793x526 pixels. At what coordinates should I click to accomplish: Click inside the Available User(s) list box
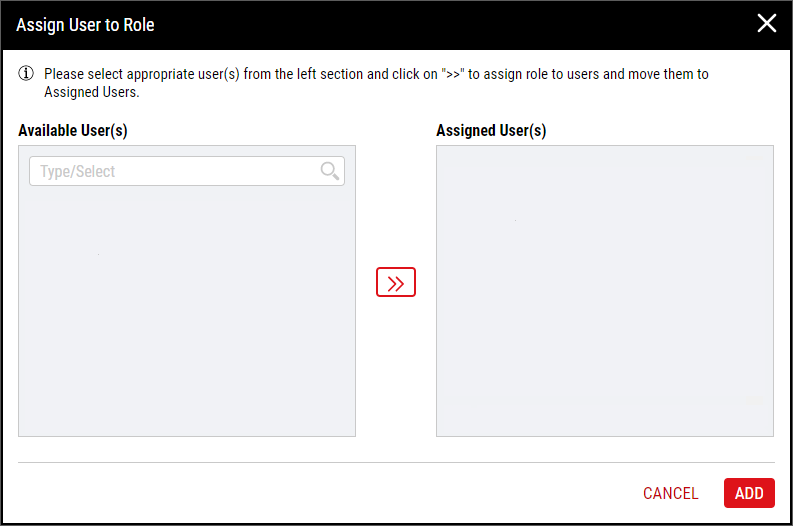(x=187, y=311)
